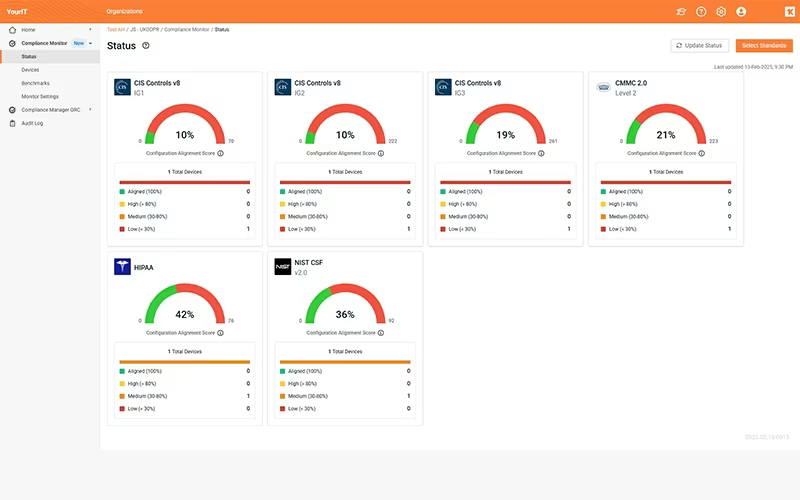Image resolution: width=800 pixels, height=500 pixels.
Task: Open the help question mark icon in header
Action: pyautogui.click(x=701, y=12)
